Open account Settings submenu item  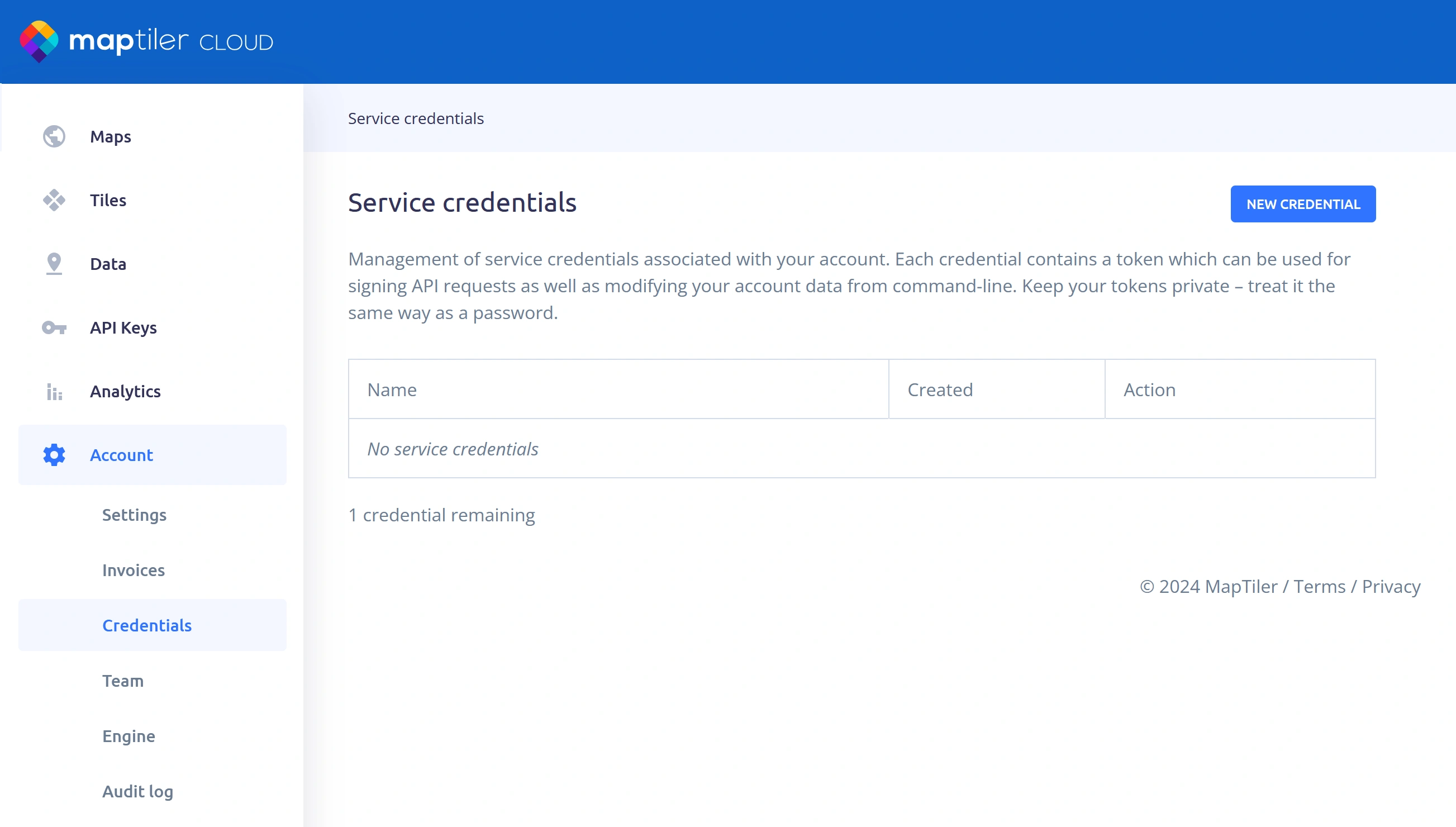pyautogui.click(x=134, y=515)
